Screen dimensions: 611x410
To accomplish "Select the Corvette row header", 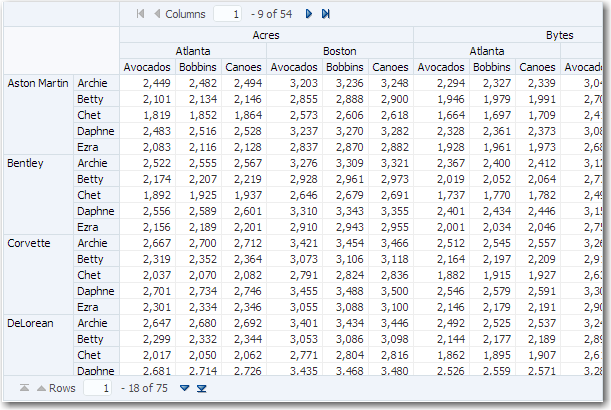I will click(x=30, y=243).
